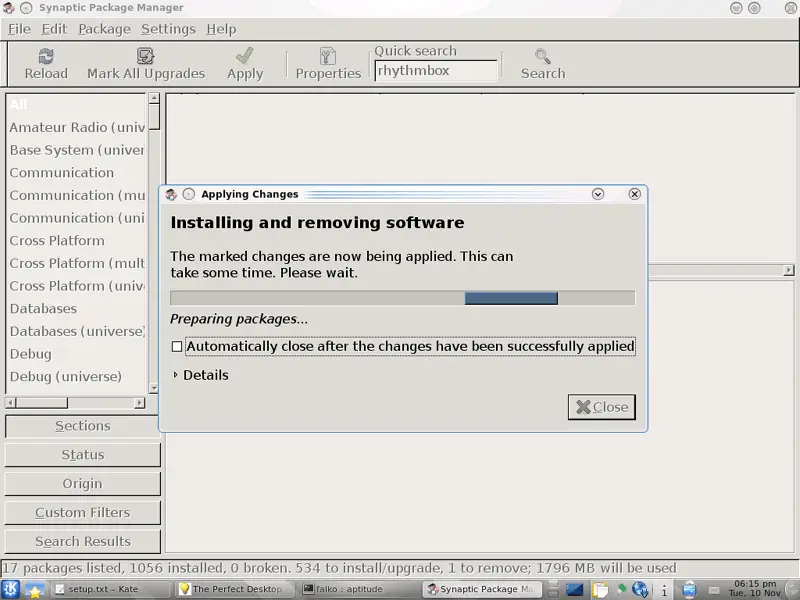Select the plain Databases section
The image size is (800, 600).
pyautogui.click(x=76, y=309)
